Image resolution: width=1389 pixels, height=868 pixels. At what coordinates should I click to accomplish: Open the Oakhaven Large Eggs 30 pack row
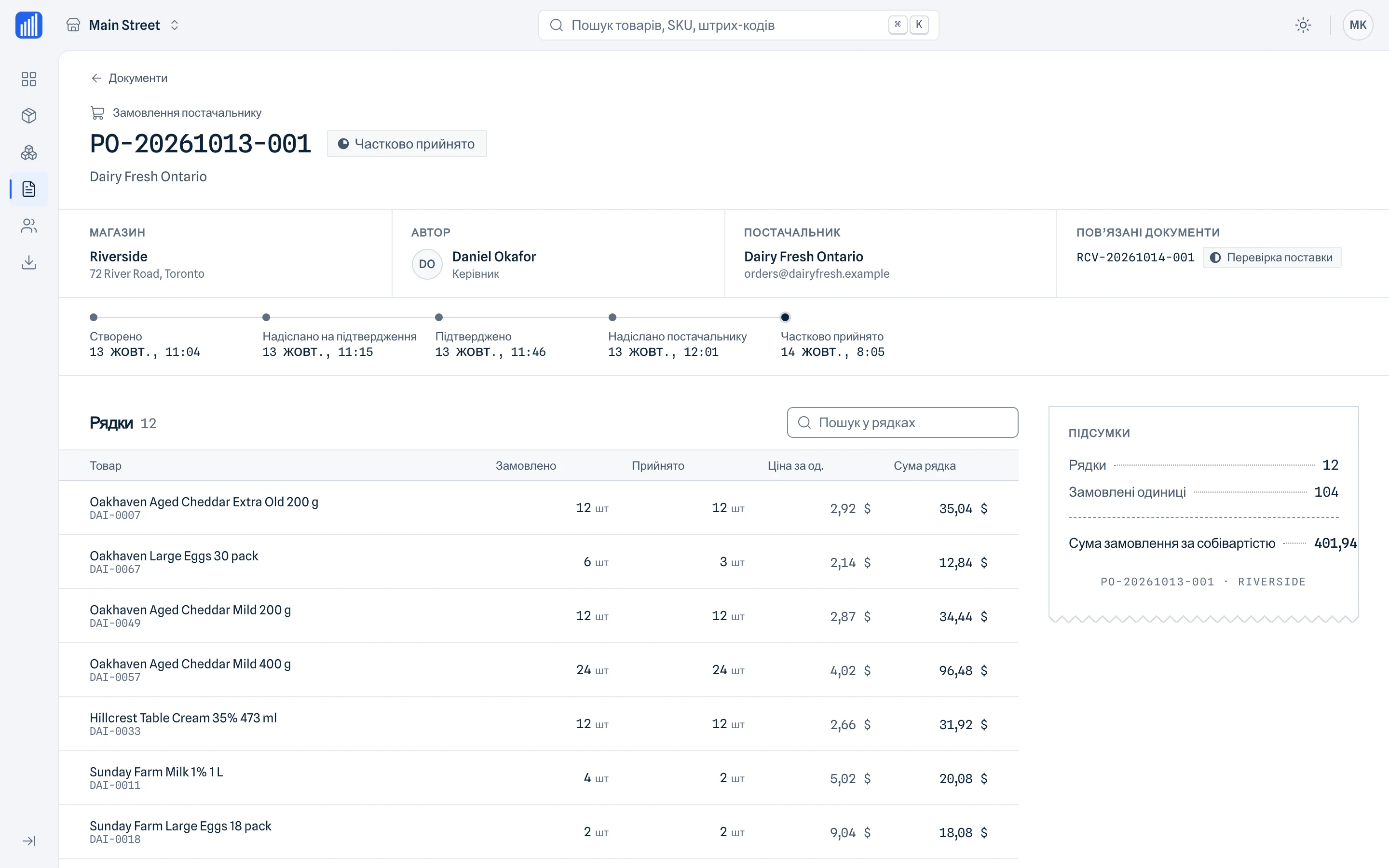pyautogui.click(x=538, y=562)
